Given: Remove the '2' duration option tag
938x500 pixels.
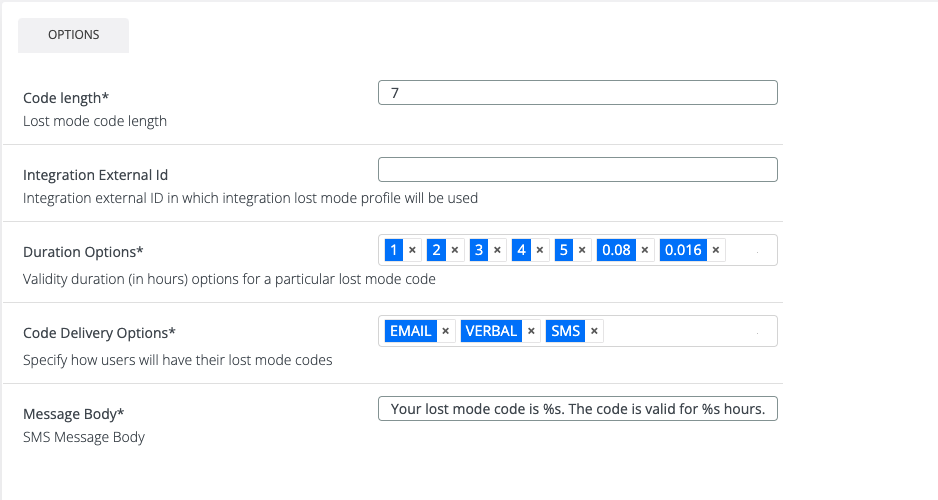Looking at the screenshot, I should click(x=454, y=250).
